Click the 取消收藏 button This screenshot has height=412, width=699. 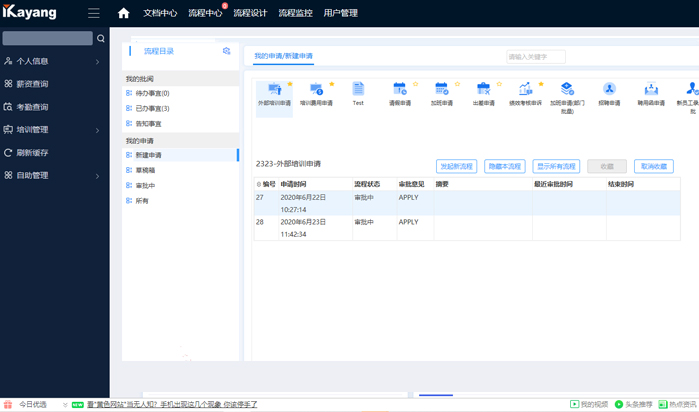653,166
